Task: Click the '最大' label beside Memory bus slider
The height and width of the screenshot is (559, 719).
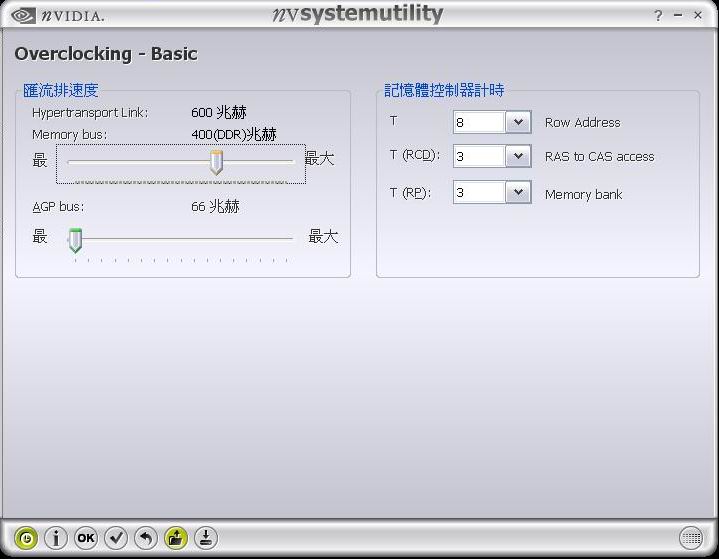Action: point(320,158)
